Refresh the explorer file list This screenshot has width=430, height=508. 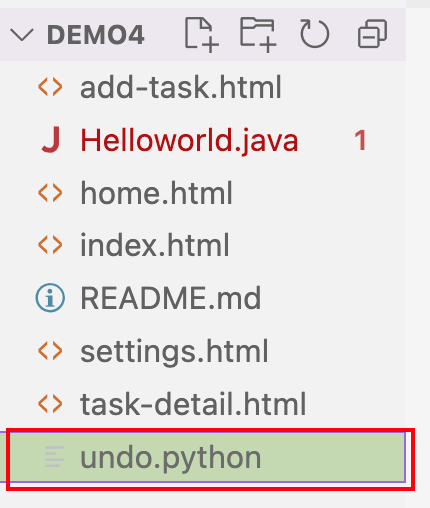[x=314, y=34]
